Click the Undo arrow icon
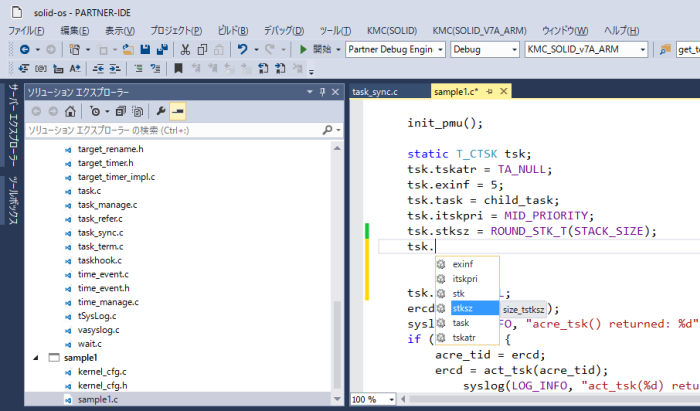 [x=243, y=49]
